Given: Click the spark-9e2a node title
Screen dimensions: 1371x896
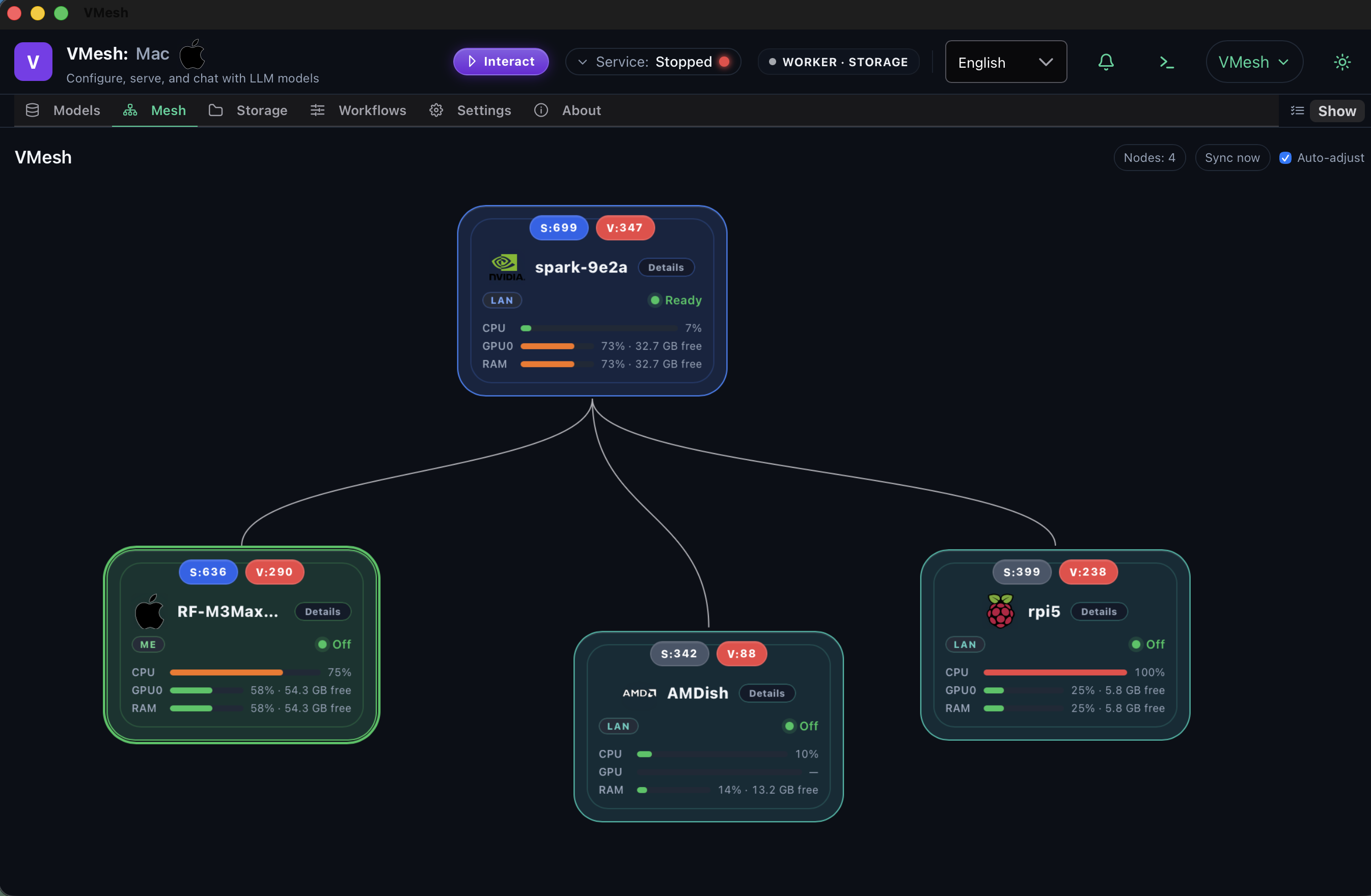Looking at the screenshot, I should point(581,268).
